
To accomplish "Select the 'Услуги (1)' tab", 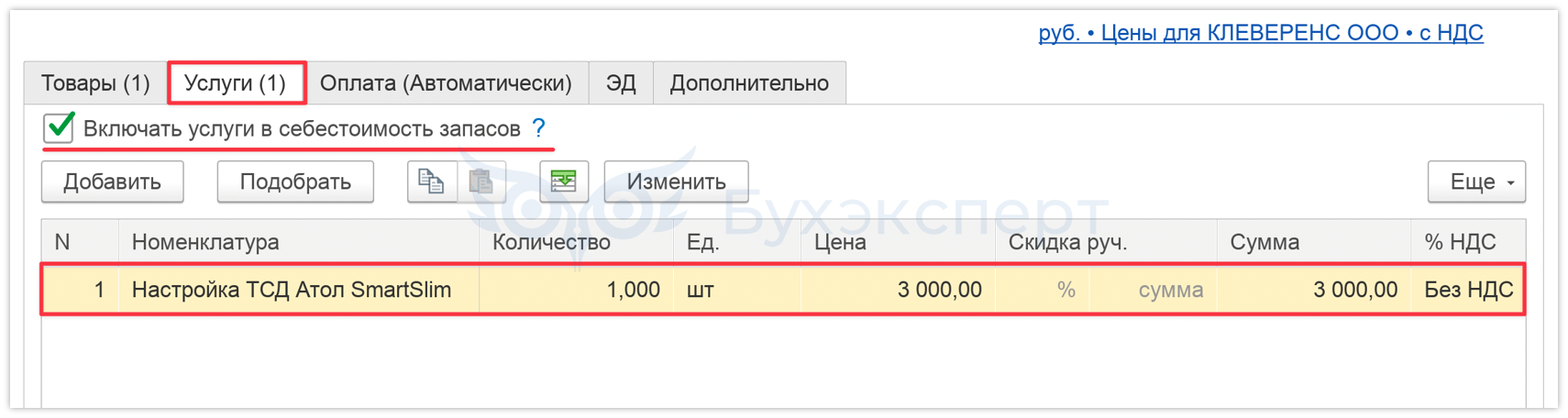I will point(236,83).
